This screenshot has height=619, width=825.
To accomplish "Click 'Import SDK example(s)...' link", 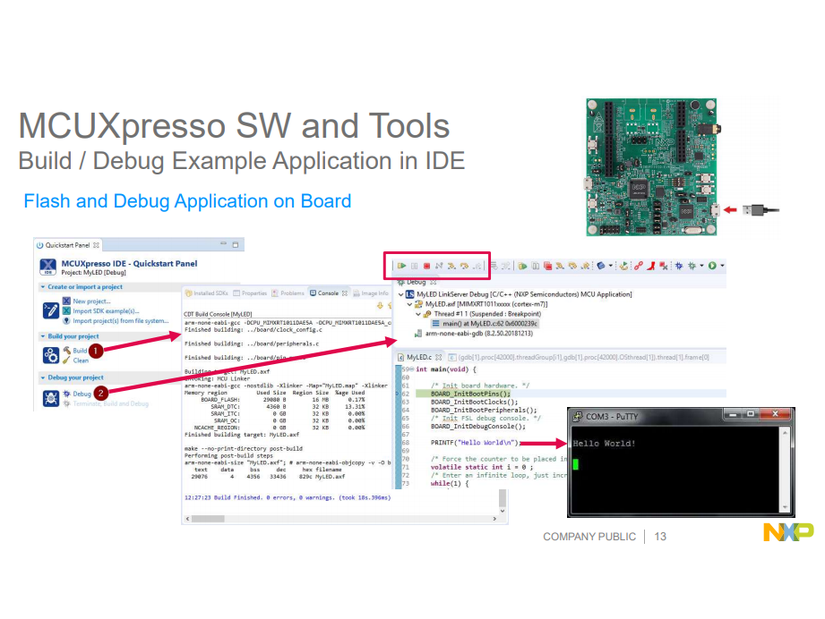I will point(106,311).
